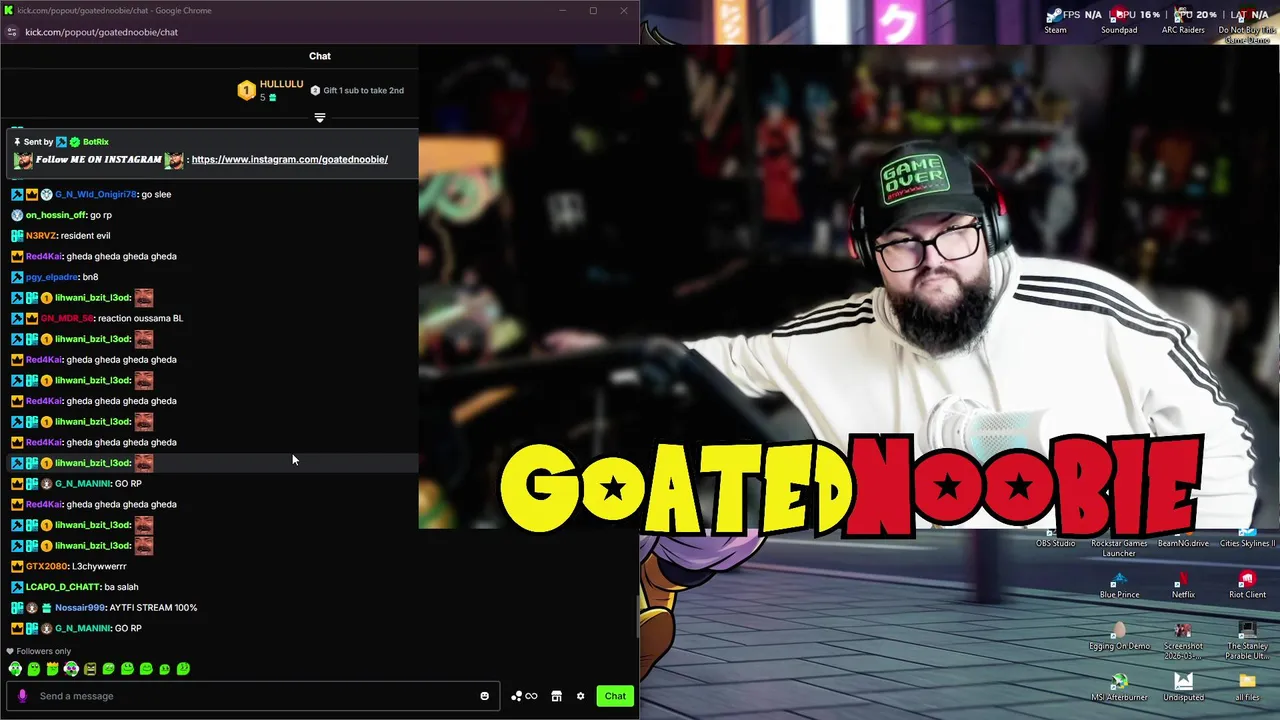
Task: Click the Chat header title
Action: tap(320, 56)
